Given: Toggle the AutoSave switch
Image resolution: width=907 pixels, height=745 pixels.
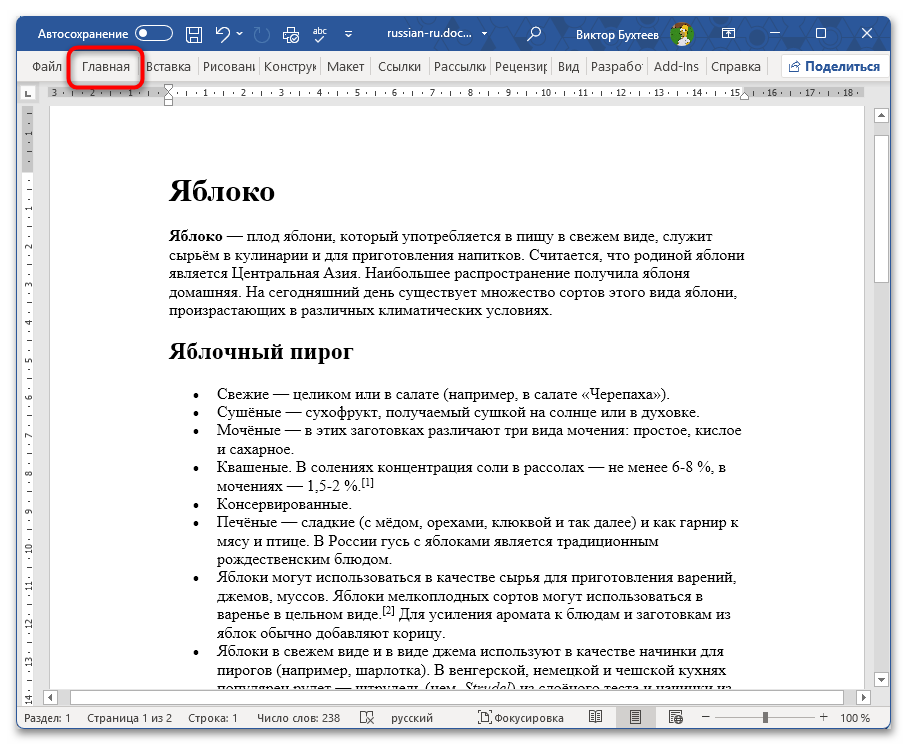Looking at the screenshot, I should click(154, 34).
